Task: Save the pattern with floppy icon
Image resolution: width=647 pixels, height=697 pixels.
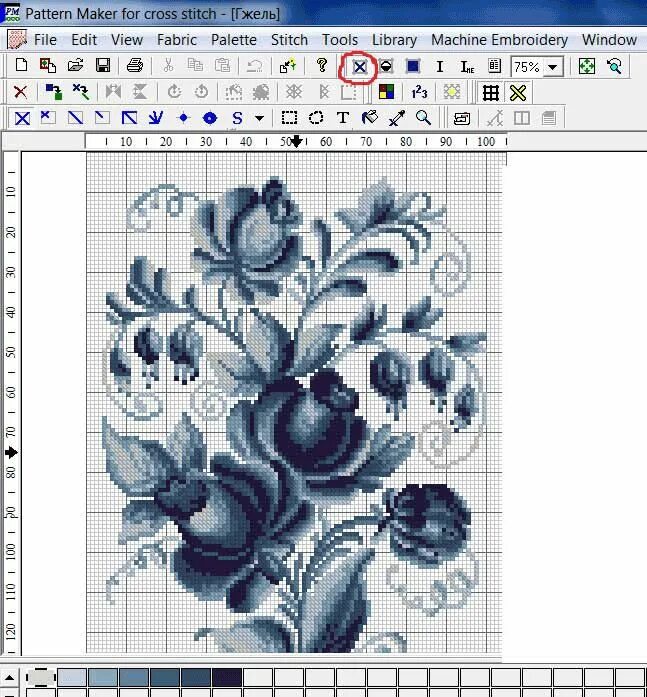Action: pos(103,66)
